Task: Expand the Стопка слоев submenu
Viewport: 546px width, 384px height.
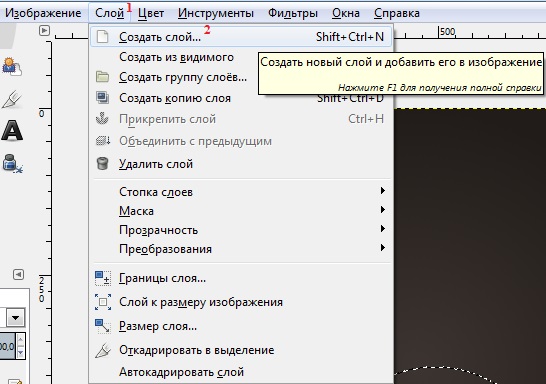Action: click(241, 191)
